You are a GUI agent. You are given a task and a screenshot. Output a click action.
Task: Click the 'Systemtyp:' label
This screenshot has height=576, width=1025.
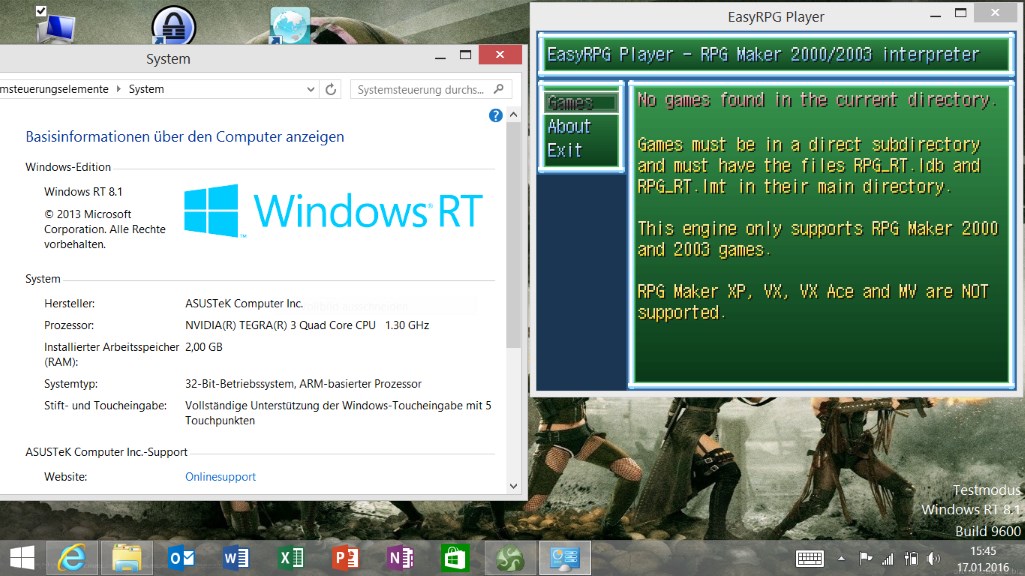pyautogui.click(x=71, y=384)
